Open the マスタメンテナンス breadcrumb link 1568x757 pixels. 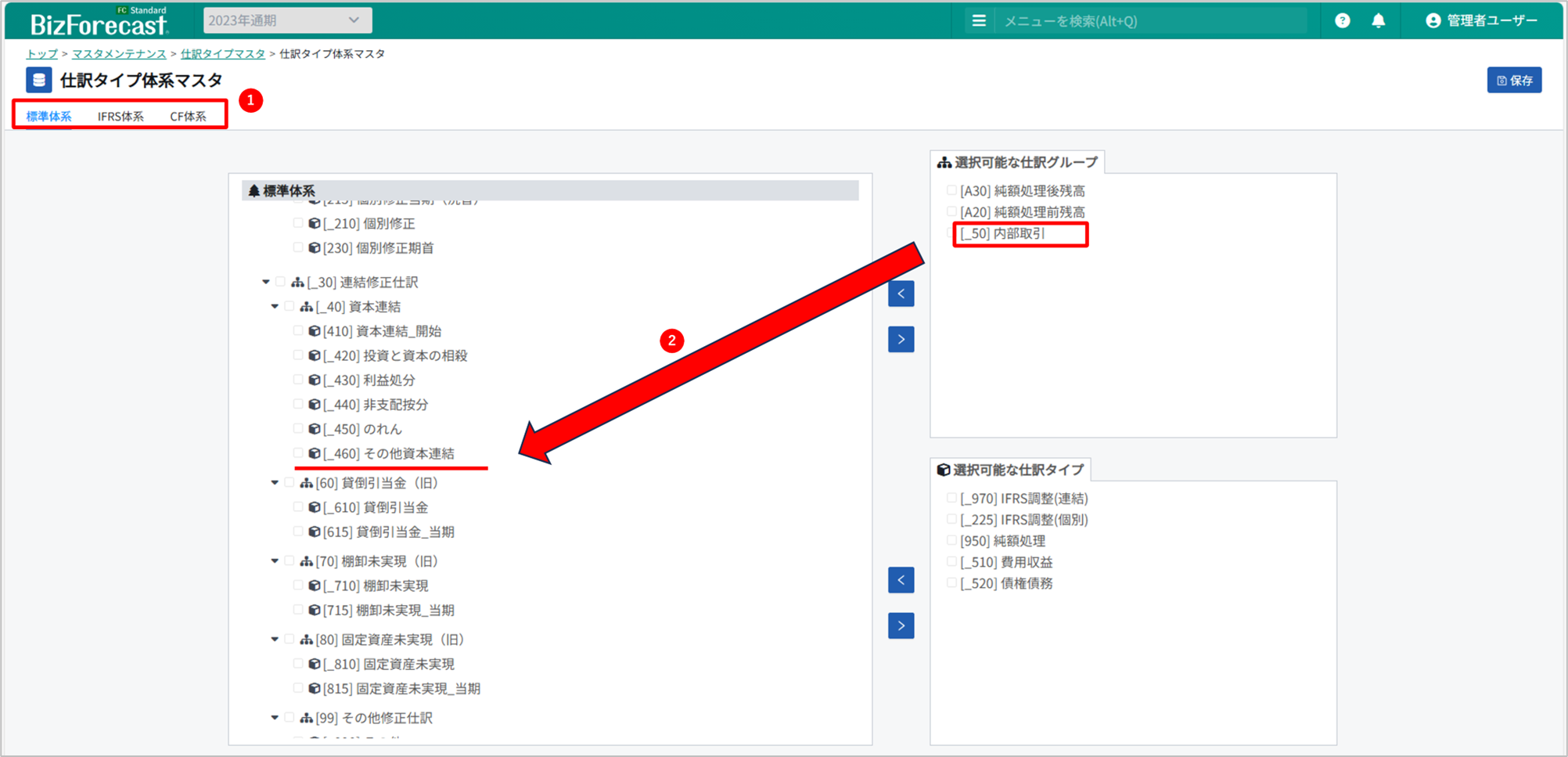click(x=119, y=54)
